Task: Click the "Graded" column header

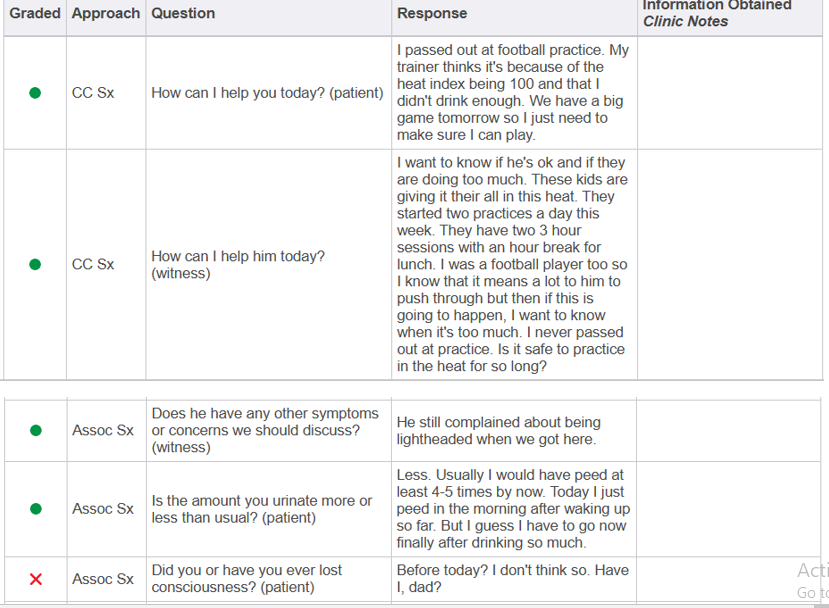Action: coord(35,13)
